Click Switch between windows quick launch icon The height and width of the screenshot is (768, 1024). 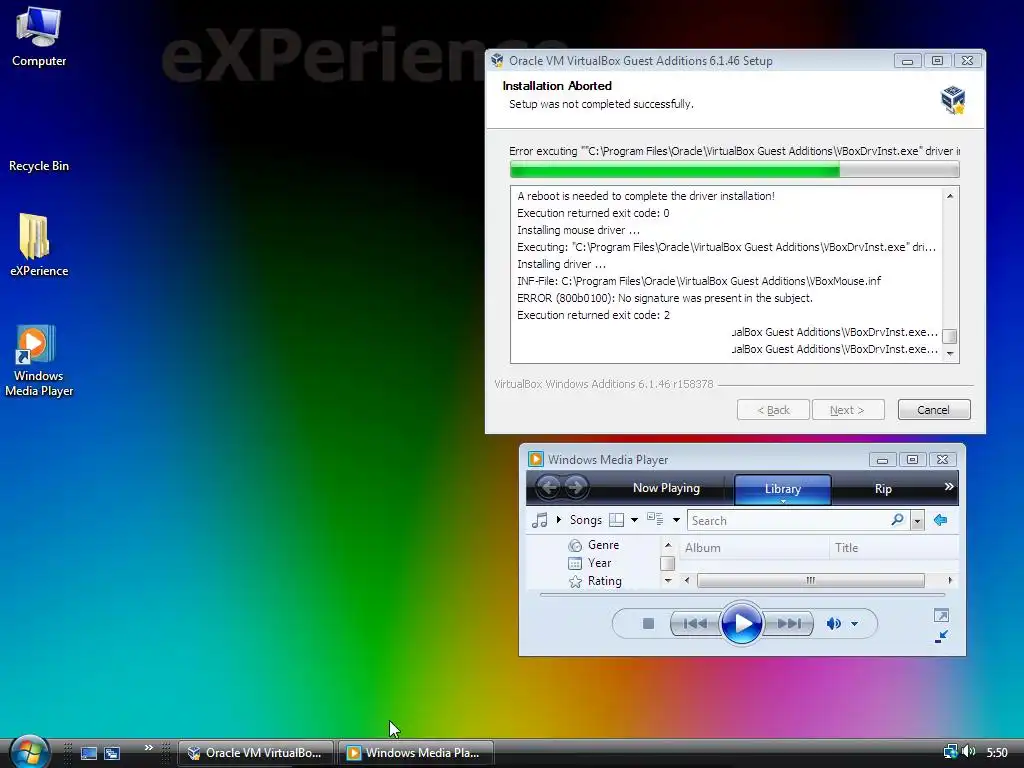click(112, 753)
